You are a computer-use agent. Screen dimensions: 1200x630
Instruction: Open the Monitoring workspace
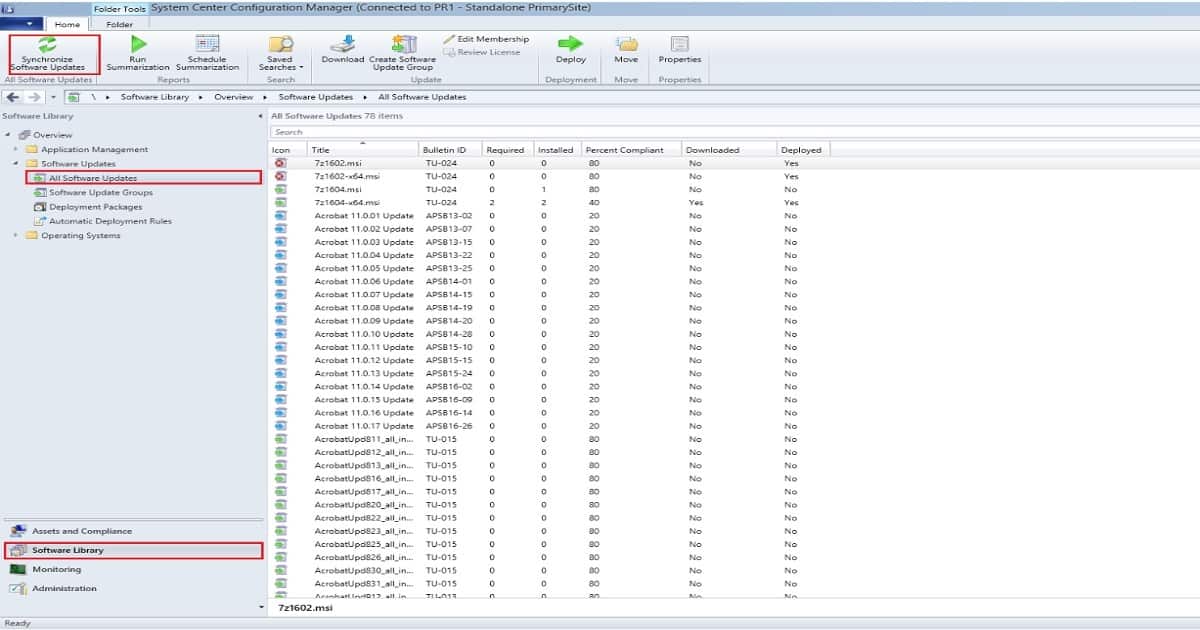click(133, 569)
